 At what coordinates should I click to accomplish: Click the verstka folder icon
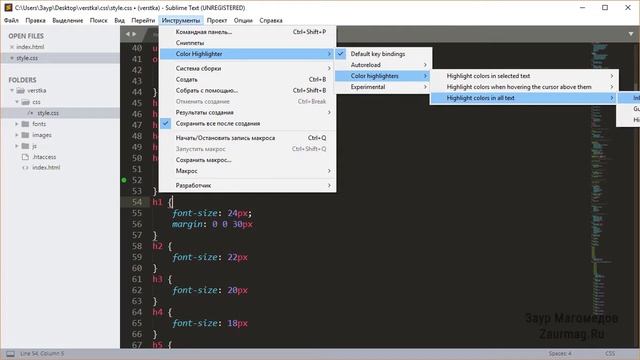pos(21,91)
